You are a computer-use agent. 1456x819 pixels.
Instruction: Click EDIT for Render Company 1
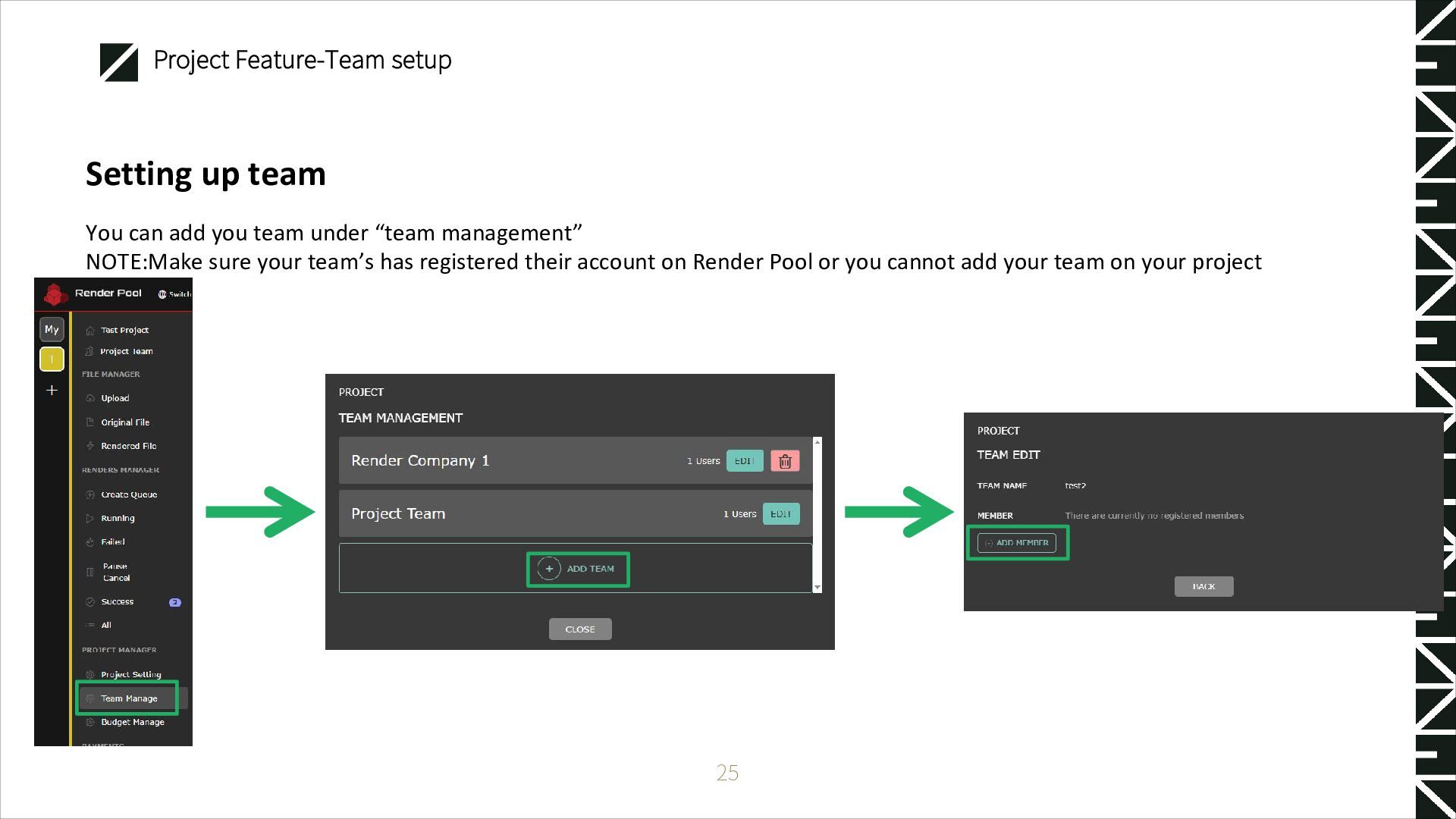(x=745, y=461)
